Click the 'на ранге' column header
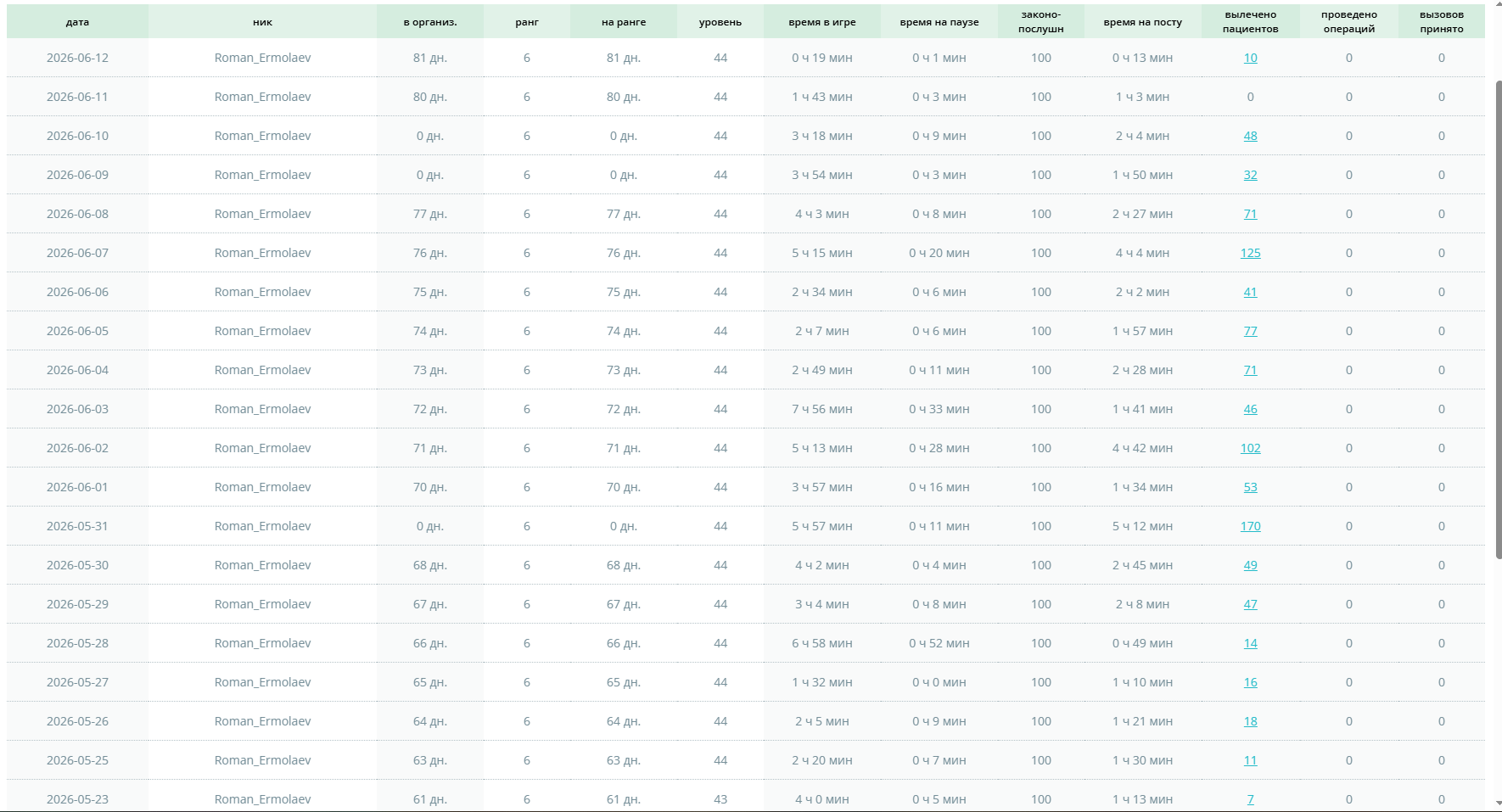Viewport: 1502px width, 812px height. point(624,22)
